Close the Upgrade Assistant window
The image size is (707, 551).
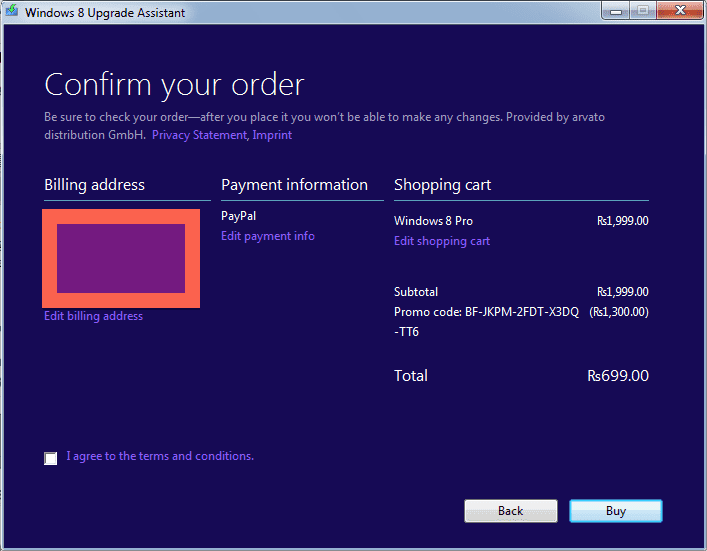coord(680,11)
